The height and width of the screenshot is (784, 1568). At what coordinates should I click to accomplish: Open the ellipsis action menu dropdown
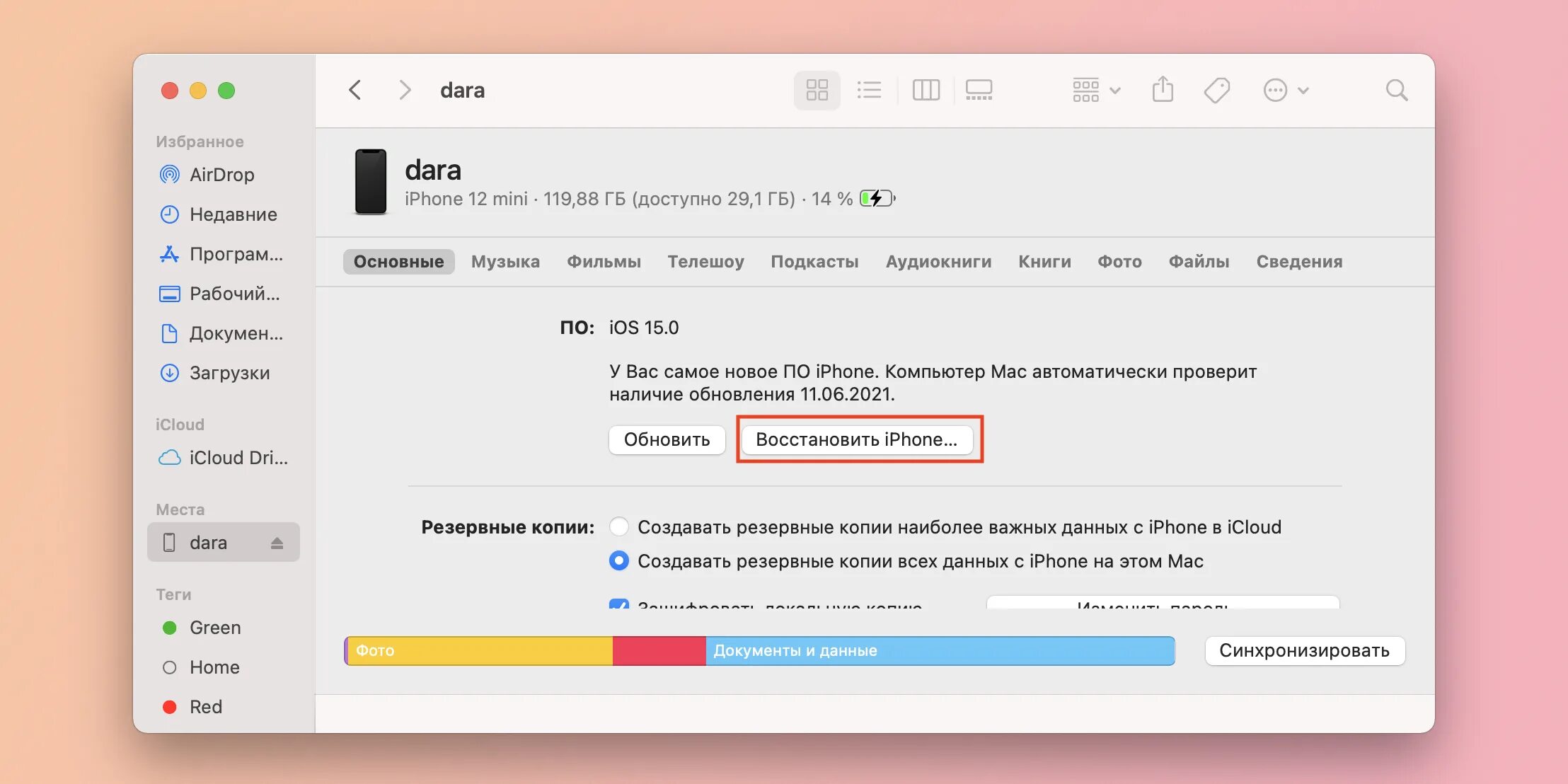pos(1286,90)
